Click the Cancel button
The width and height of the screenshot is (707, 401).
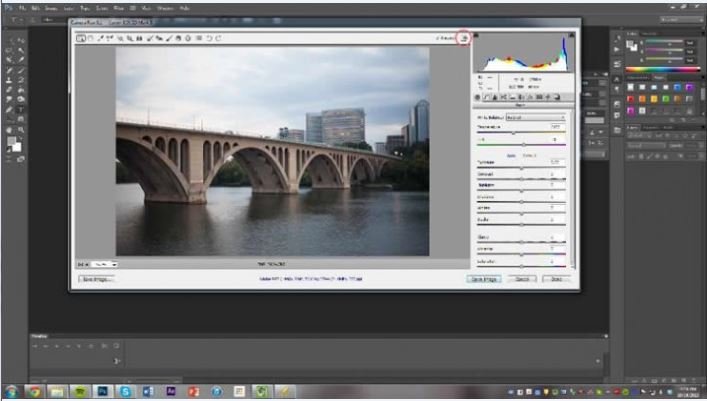[x=522, y=279]
